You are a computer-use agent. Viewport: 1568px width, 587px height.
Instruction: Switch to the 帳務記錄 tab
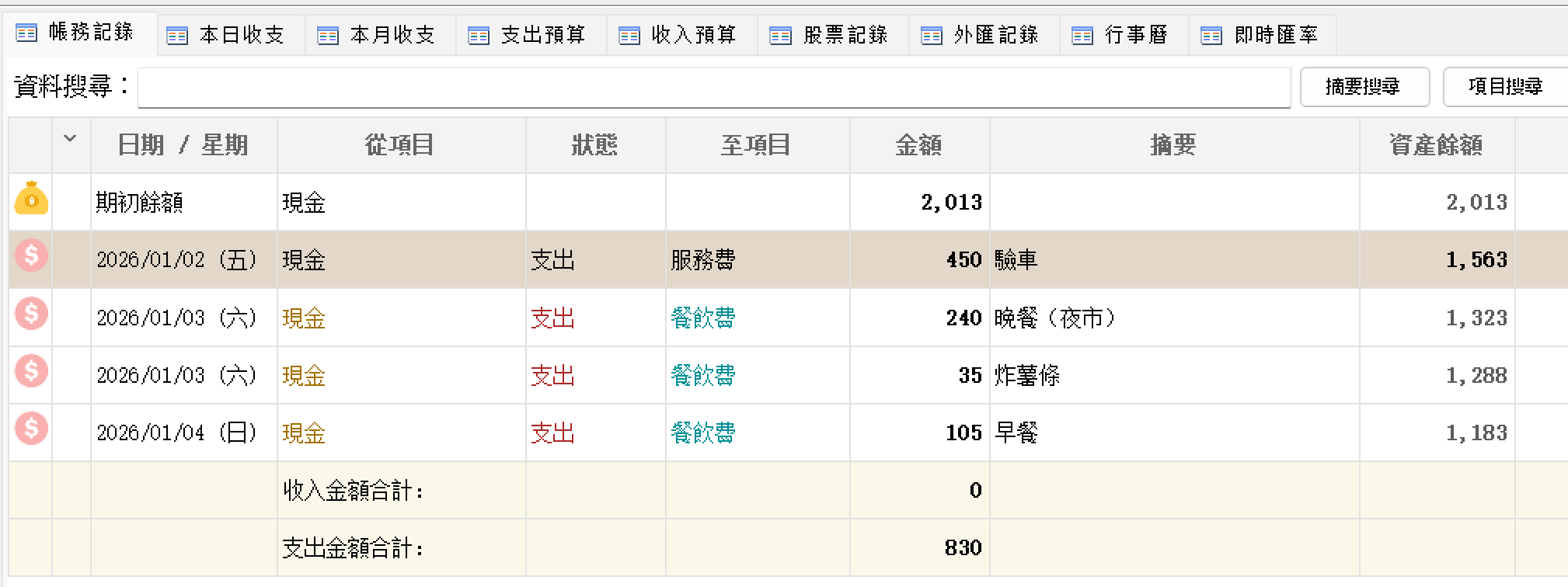pyautogui.click(x=81, y=33)
